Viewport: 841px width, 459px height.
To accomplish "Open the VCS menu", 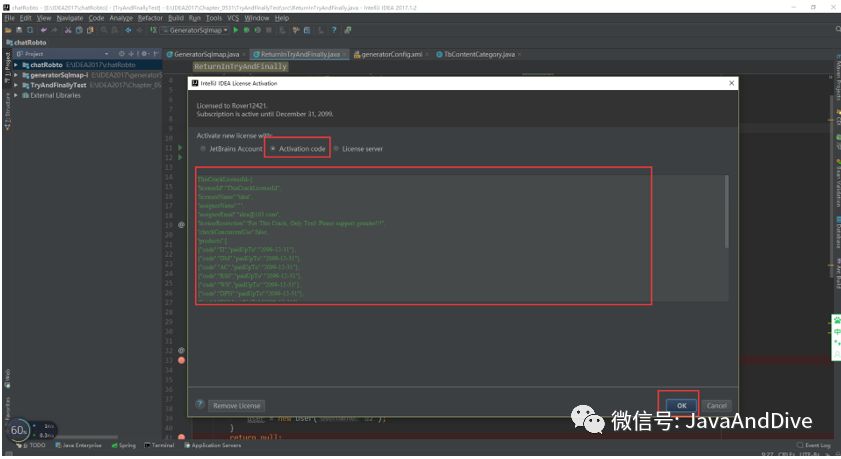I will [233, 18].
